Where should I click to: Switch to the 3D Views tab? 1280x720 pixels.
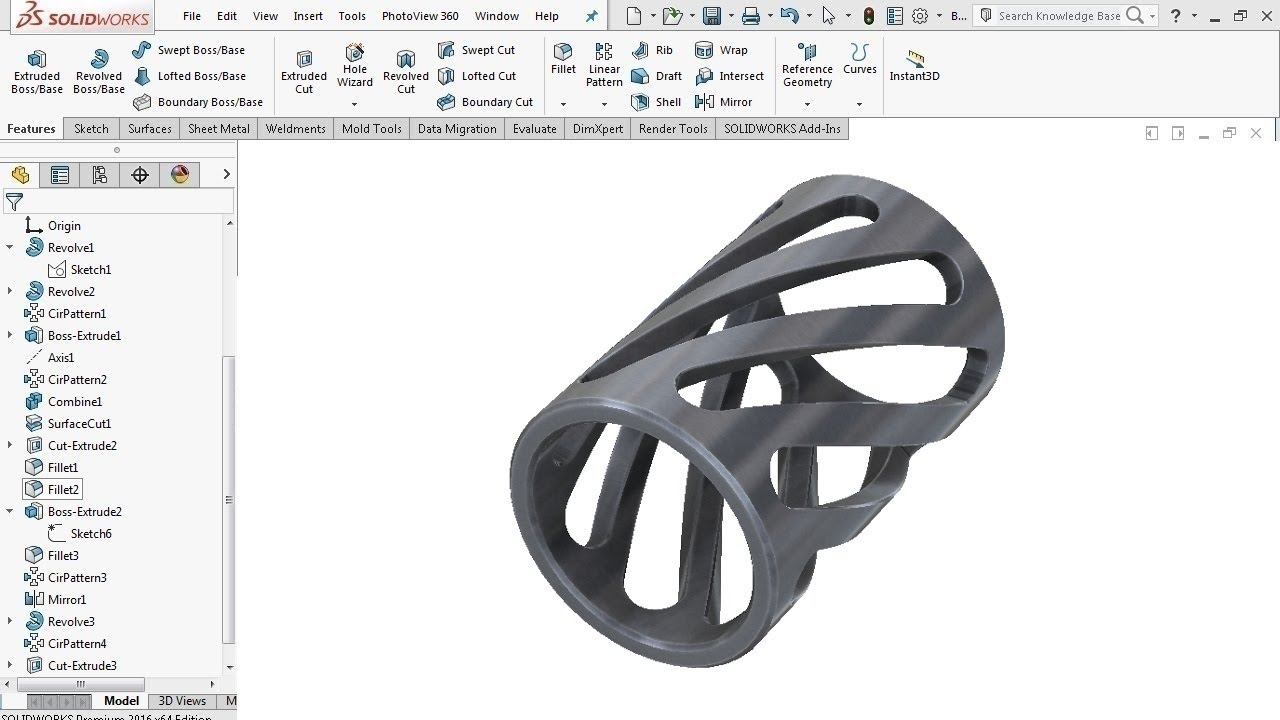click(x=183, y=701)
